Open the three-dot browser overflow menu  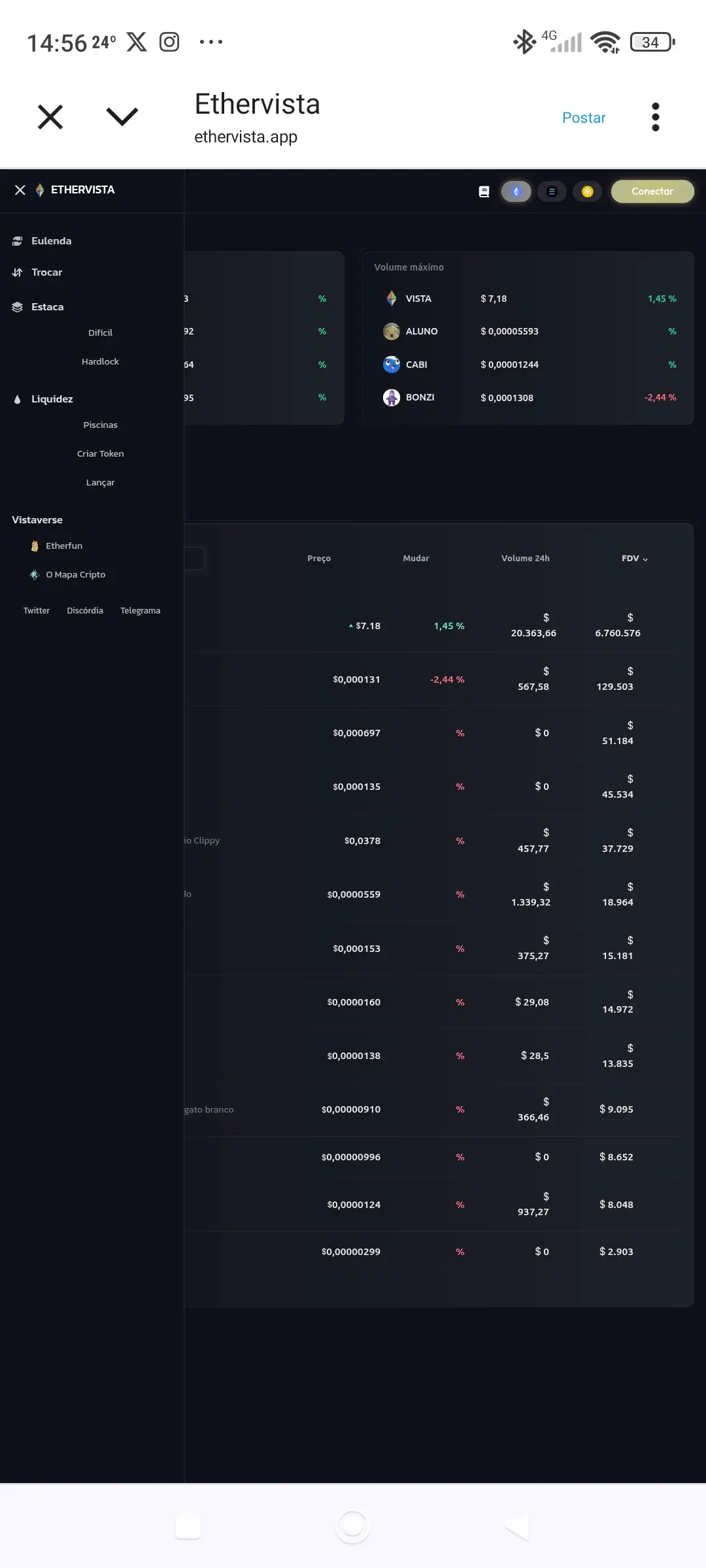[x=656, y=117]
